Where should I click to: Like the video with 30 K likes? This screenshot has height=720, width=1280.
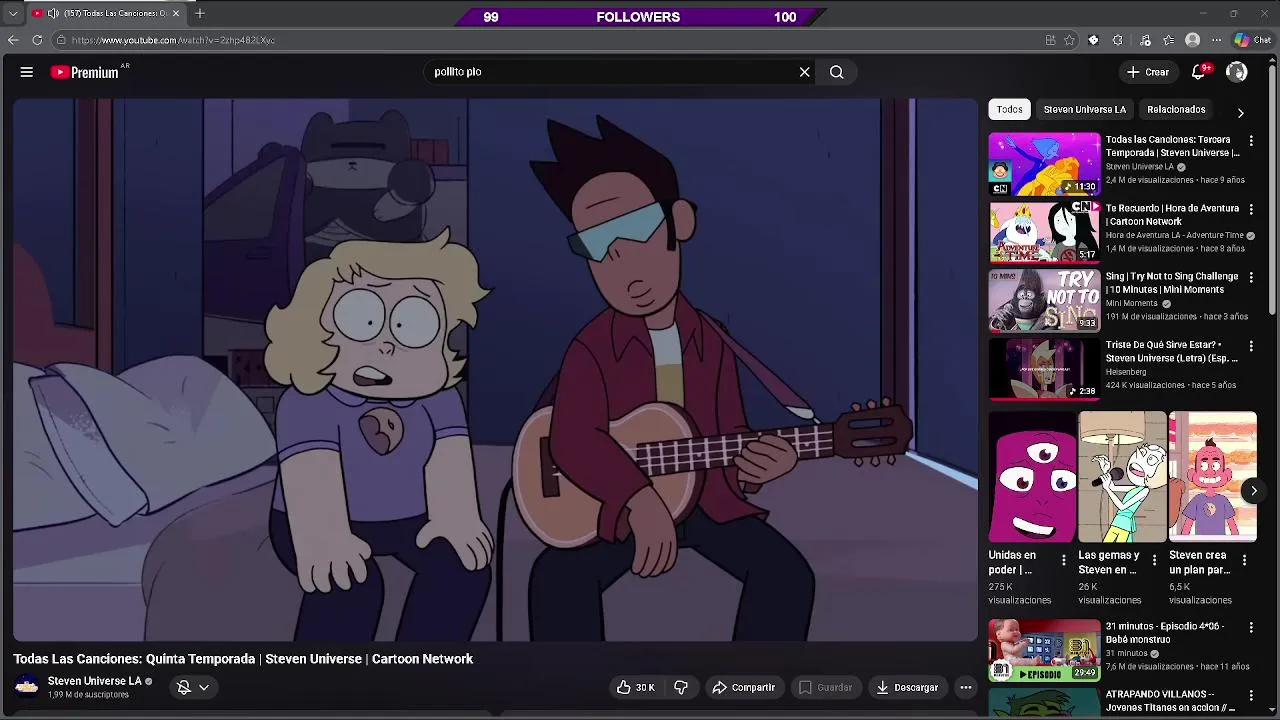click(635, 687)
